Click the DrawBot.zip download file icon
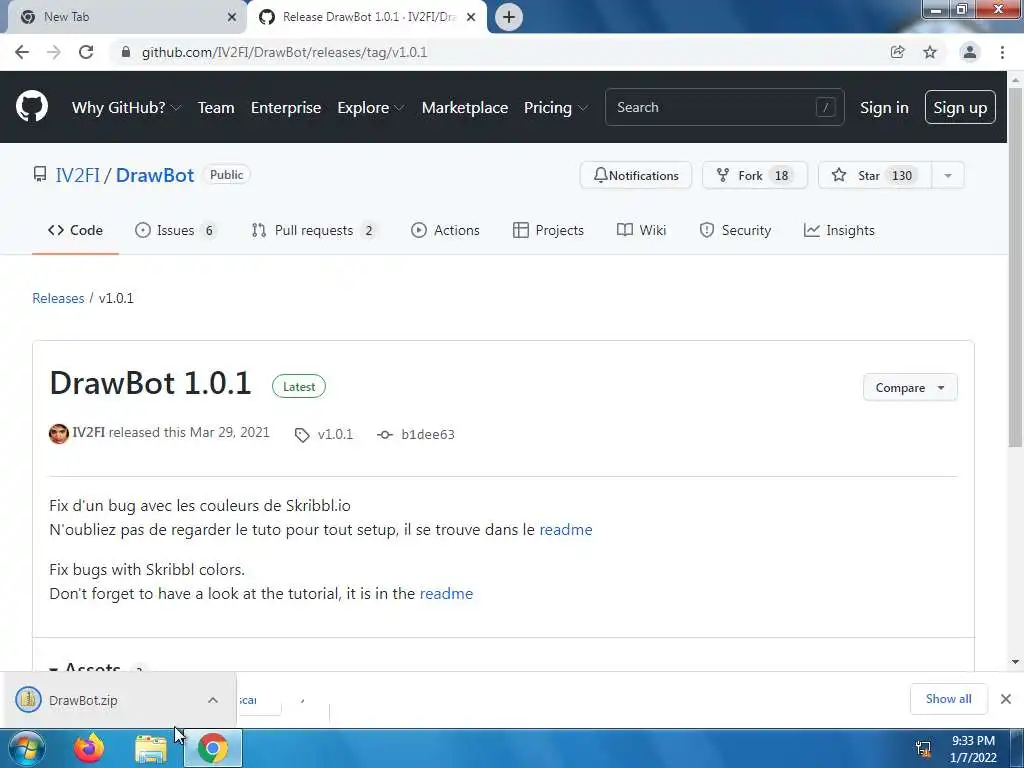Image resolution: width=1024 pixels, height=768 pixels. pyautogui.click(x=28, y=700)
